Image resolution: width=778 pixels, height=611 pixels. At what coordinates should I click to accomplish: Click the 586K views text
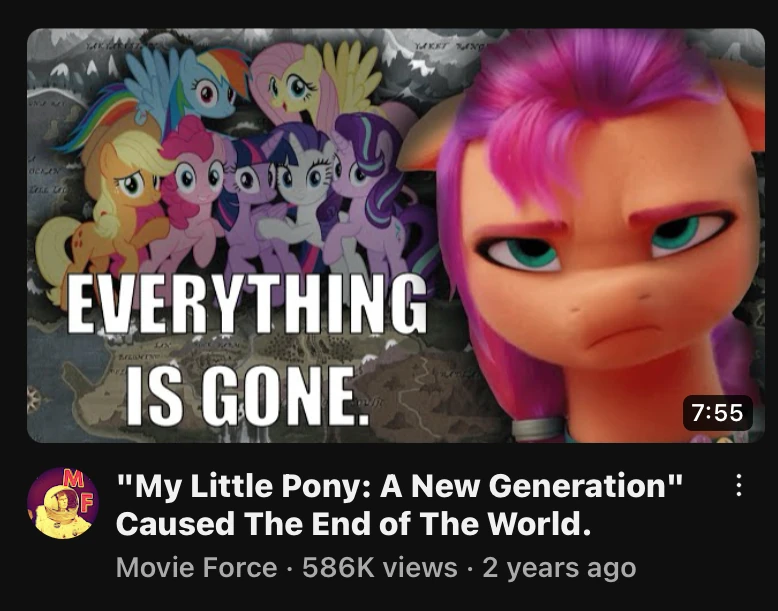point(380,567)
